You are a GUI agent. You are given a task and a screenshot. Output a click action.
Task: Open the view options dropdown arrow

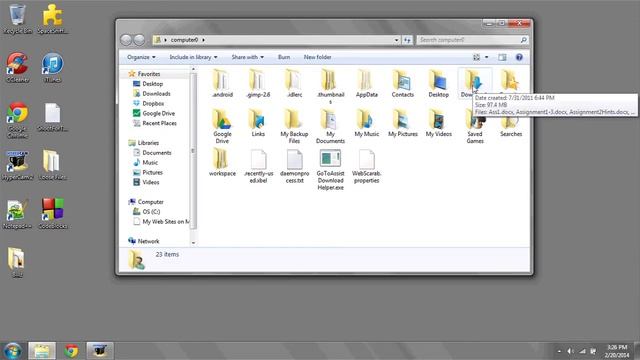point(486,57)
